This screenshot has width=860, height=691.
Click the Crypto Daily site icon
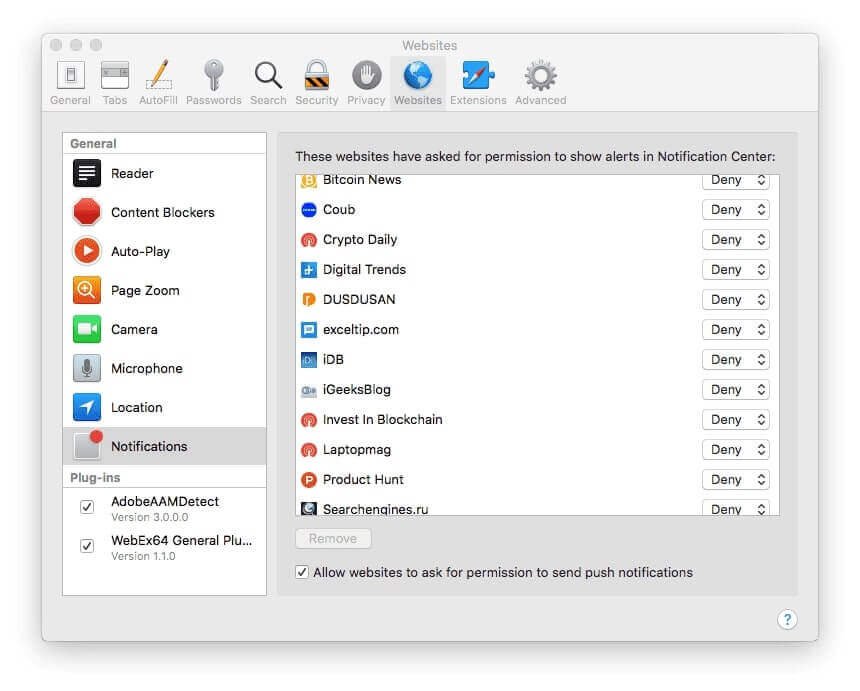309,240
